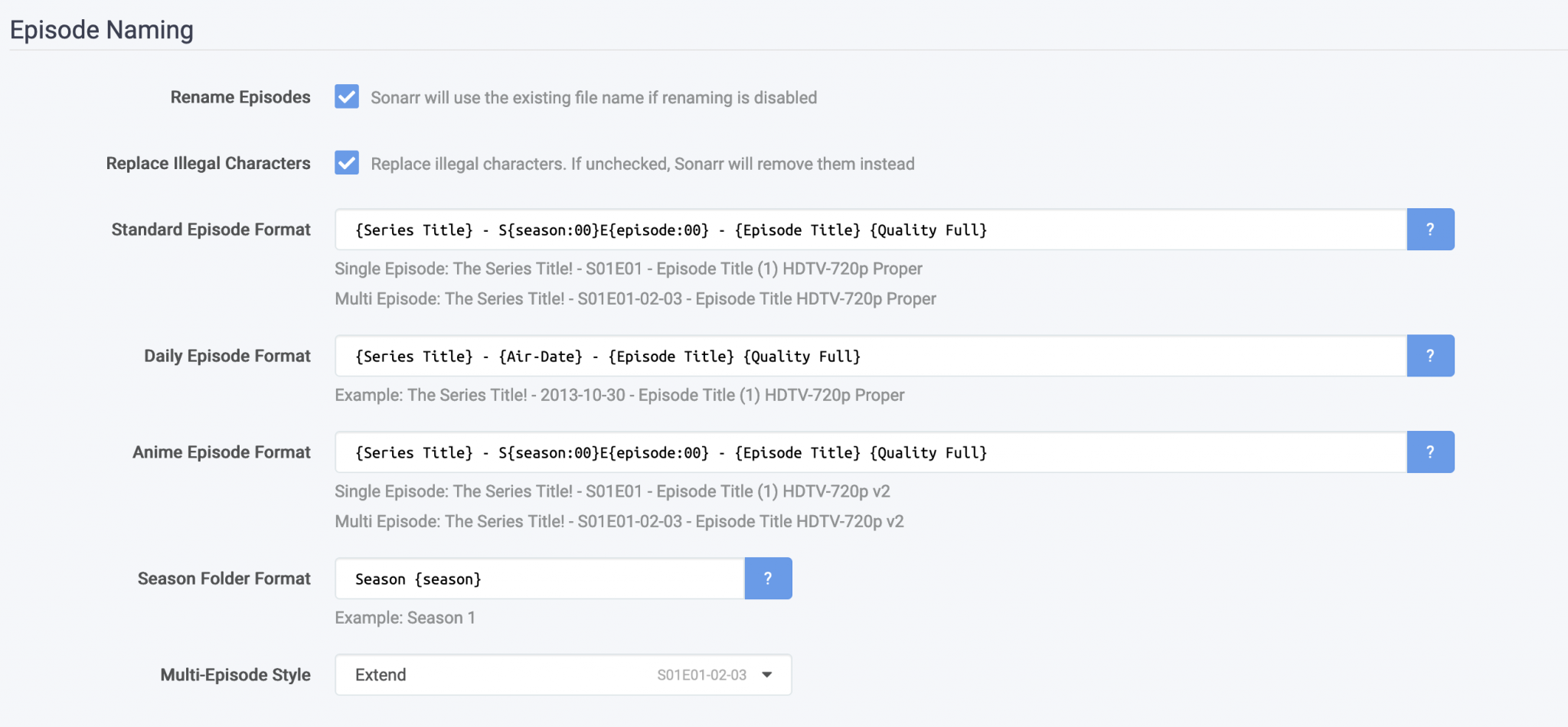Uncheck Replace Illegal Characters
The height and width of the screenshot is (727, 1568).
347,163
